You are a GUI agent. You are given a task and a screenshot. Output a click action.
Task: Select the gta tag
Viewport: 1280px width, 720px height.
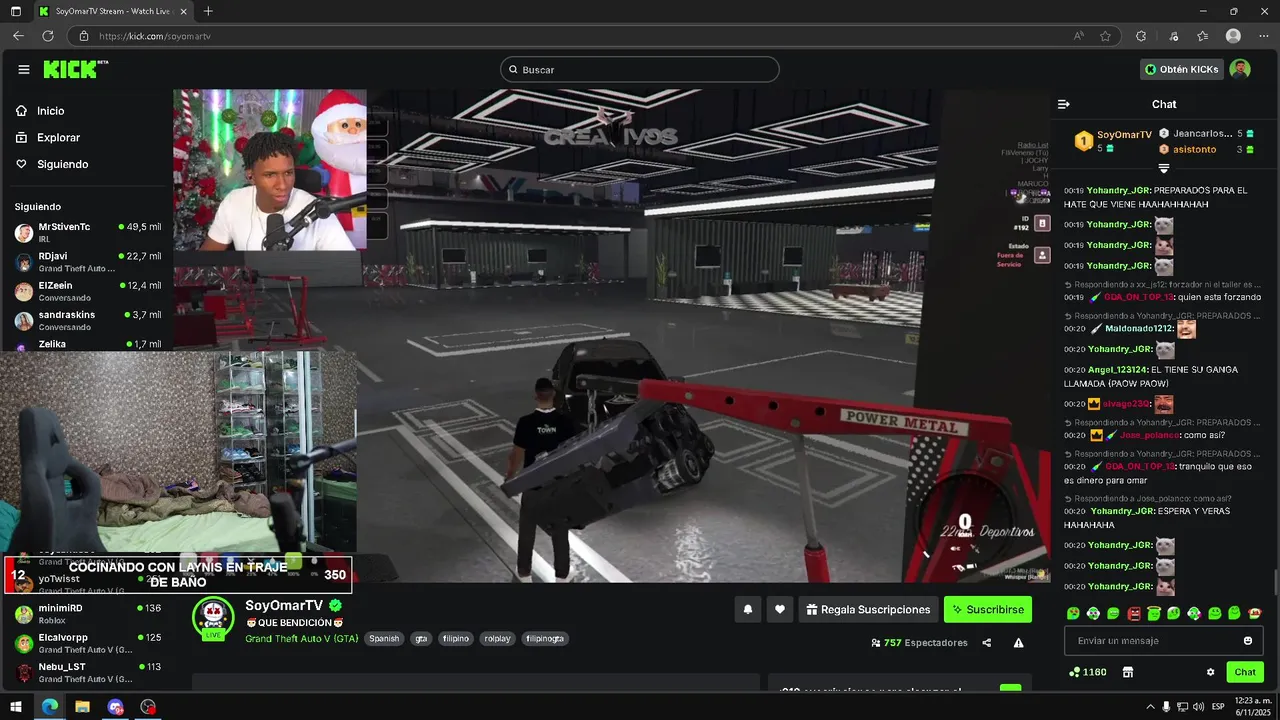click(x=421, y=638)
